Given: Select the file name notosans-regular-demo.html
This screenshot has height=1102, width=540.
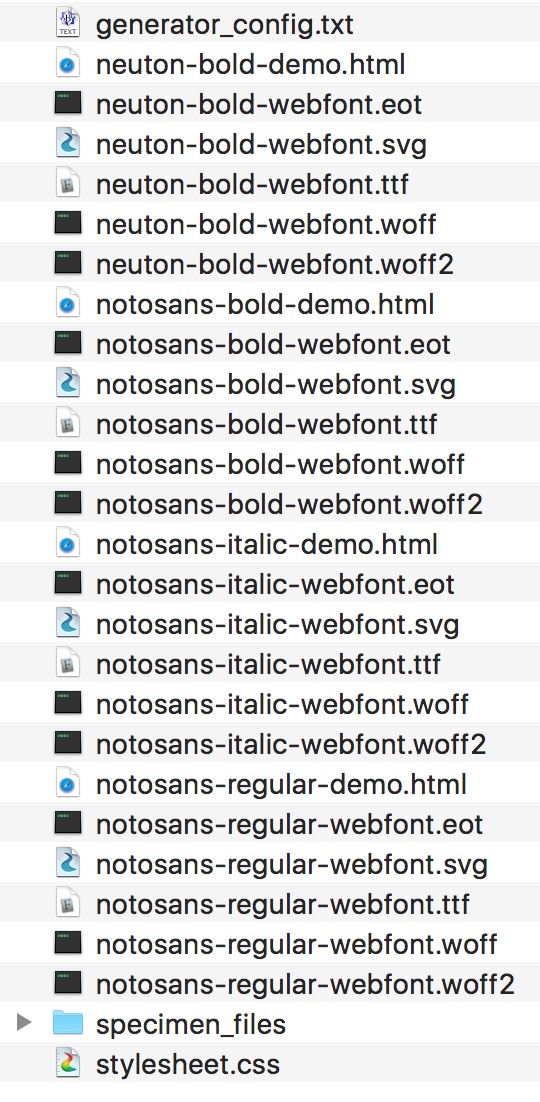Looking at the screenshot, I should click(x=281, y=787).
